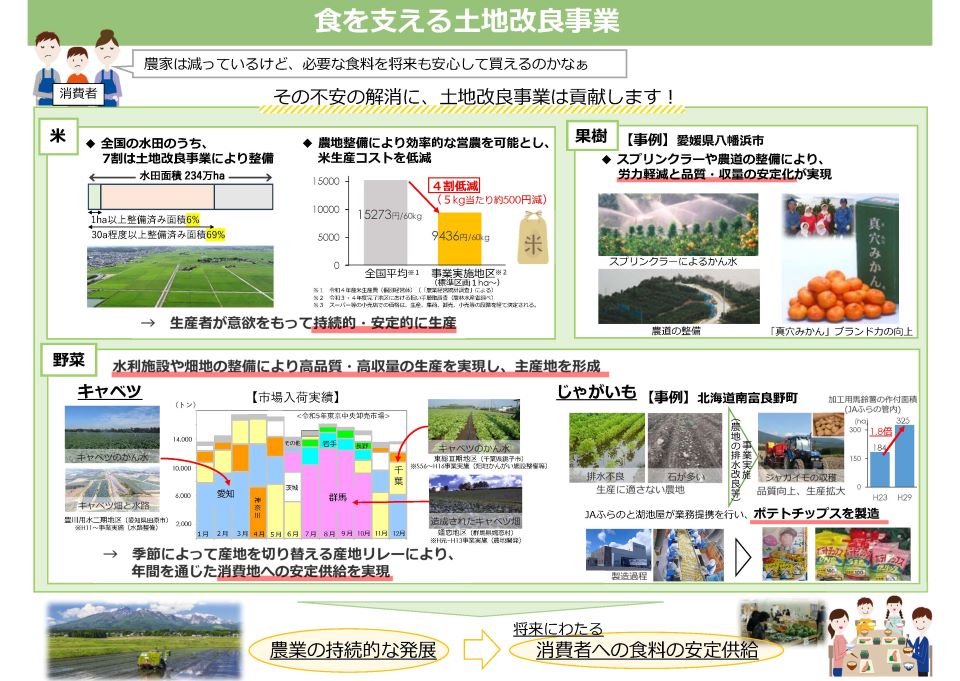
Task: Click the 消費者 label tag
Action: (78, 94)
